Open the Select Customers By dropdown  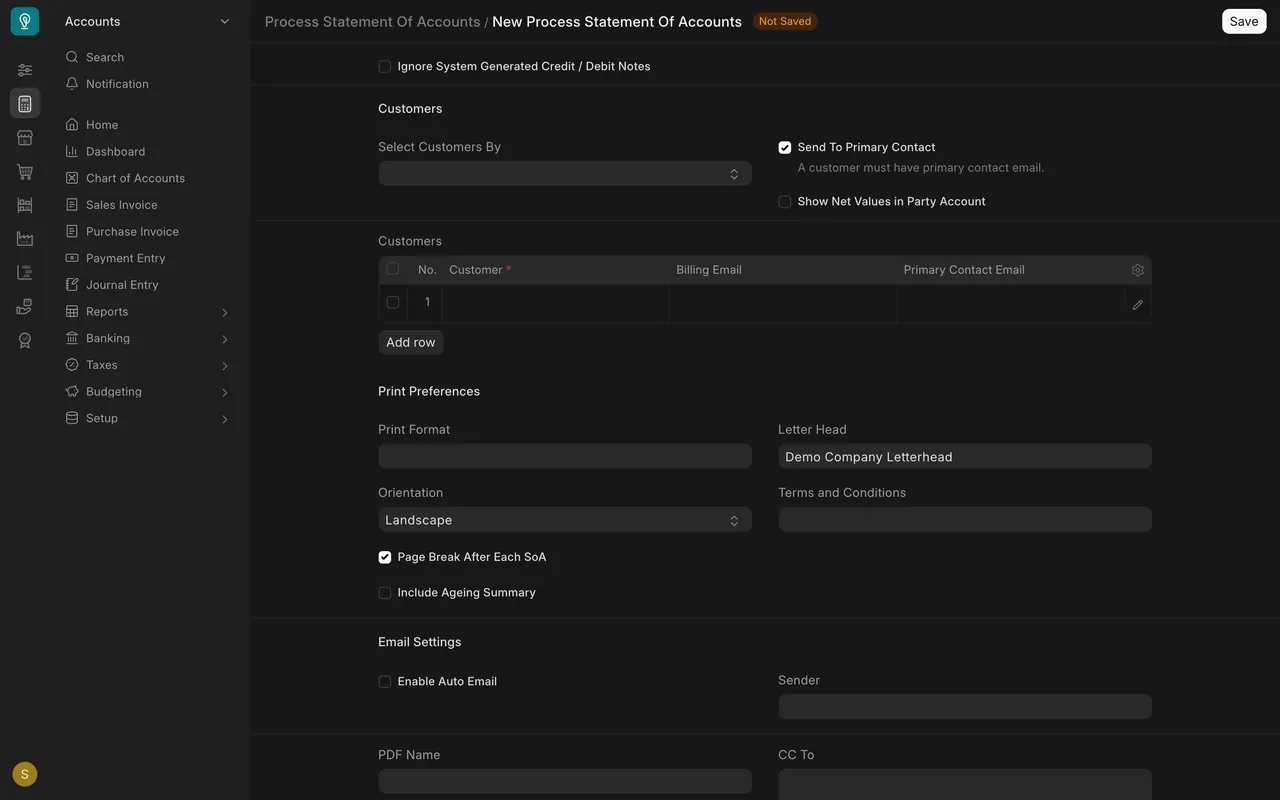(565, 174)
